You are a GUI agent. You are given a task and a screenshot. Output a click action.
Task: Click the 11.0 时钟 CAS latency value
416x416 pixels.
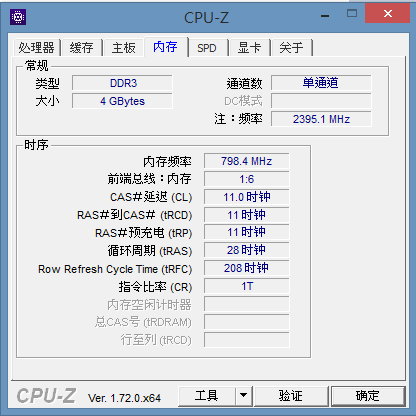coord(247,197)
